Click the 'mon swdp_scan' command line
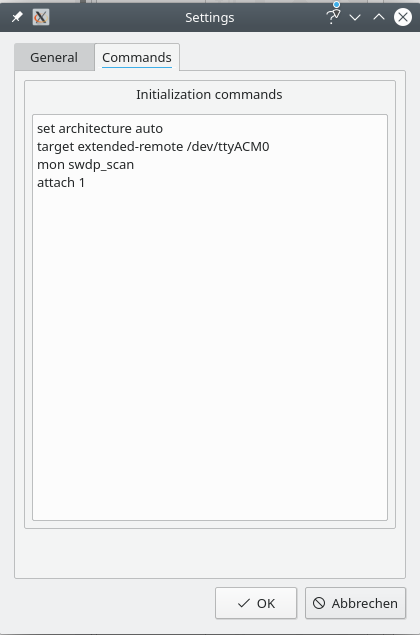Viewport: 420px width, 635px height. tap(85, 165)
